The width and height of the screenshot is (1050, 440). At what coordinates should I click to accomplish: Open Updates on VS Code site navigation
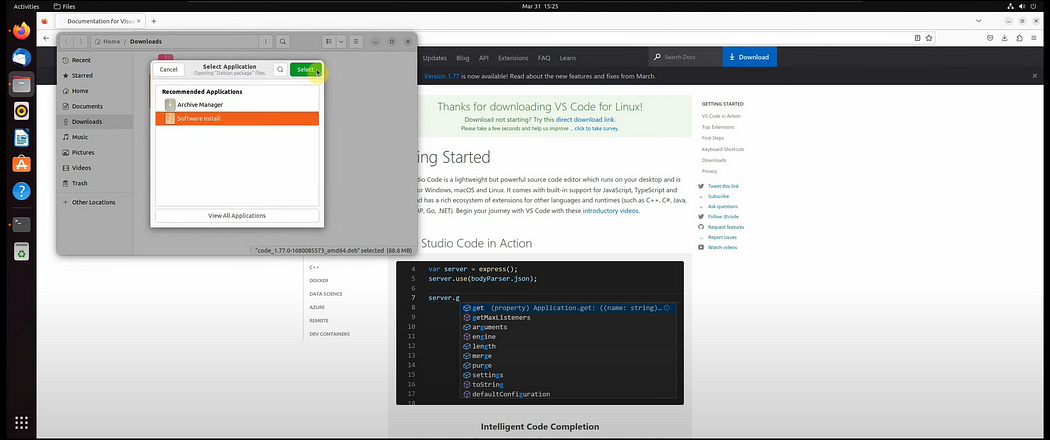tap(435, 58)
